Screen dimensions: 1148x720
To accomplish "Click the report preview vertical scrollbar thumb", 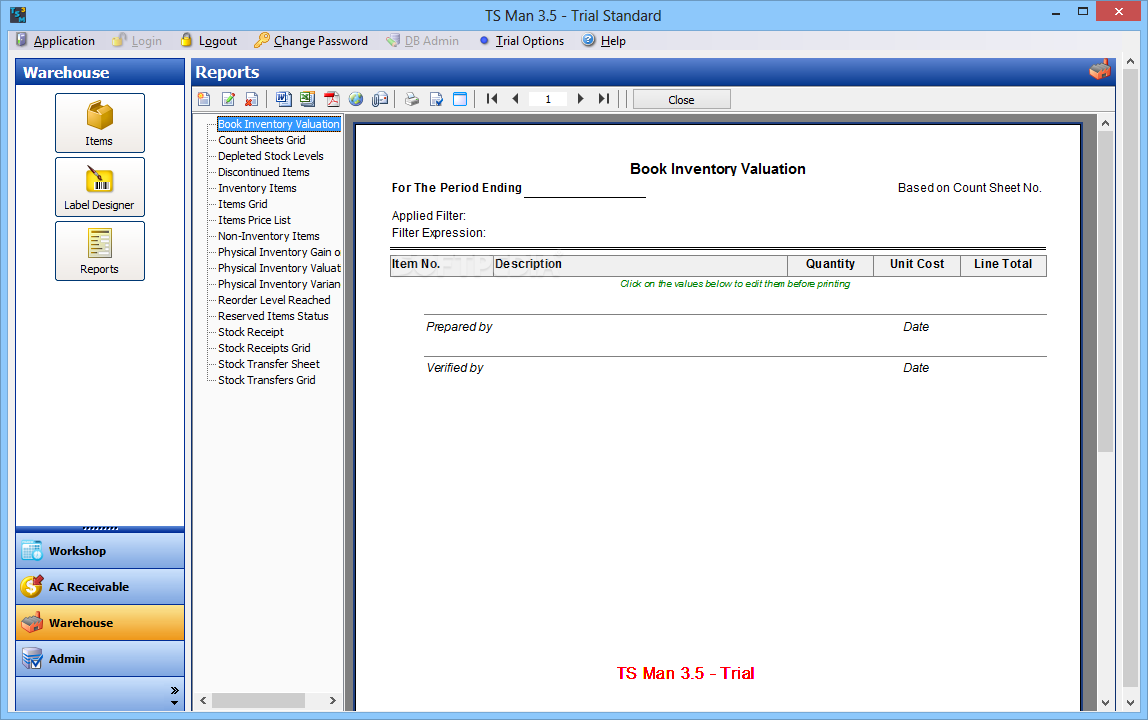I will [1106, 292].
